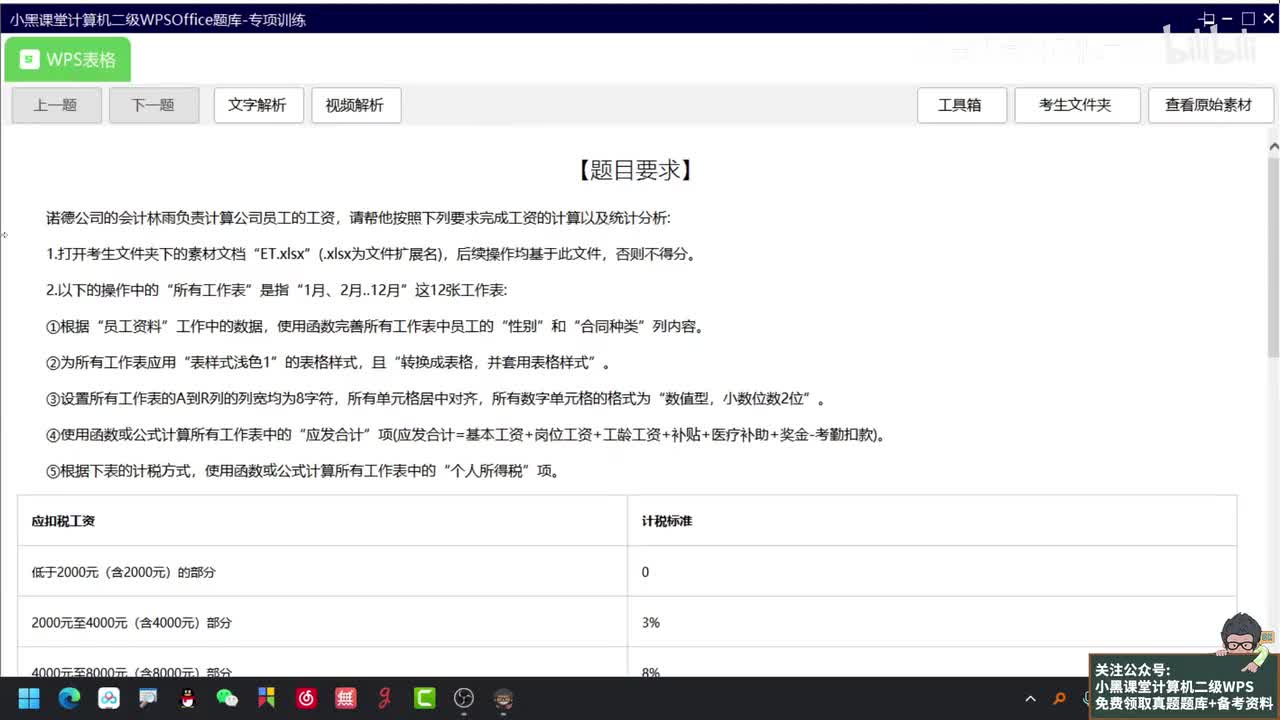The image size is (1280, 720).
Task: Click step ② about 表样式浅色1
Action: click(x=328, y=362)
